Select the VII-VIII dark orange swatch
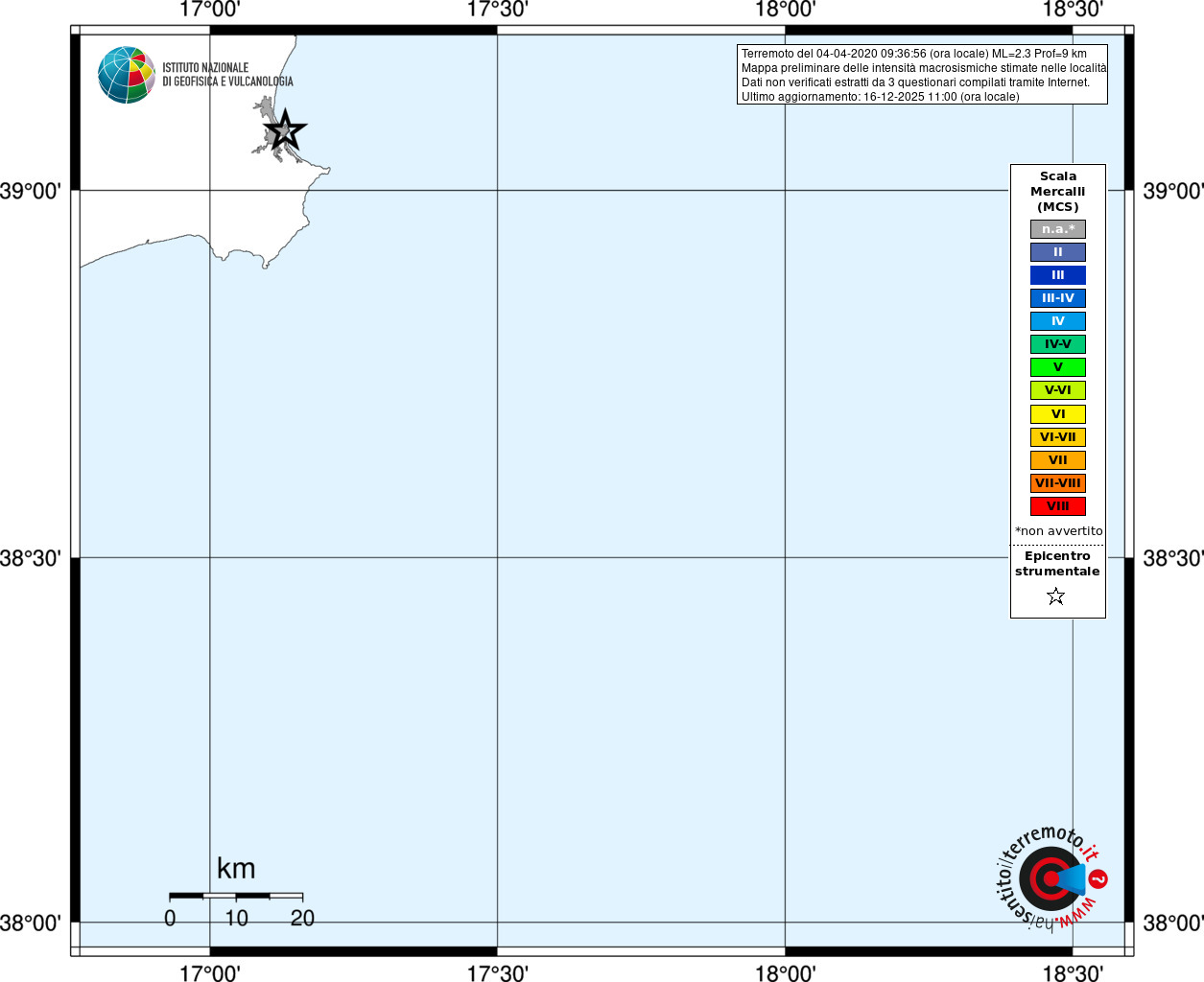This screenshot has height=982, width=1204. pos(1058,483)
